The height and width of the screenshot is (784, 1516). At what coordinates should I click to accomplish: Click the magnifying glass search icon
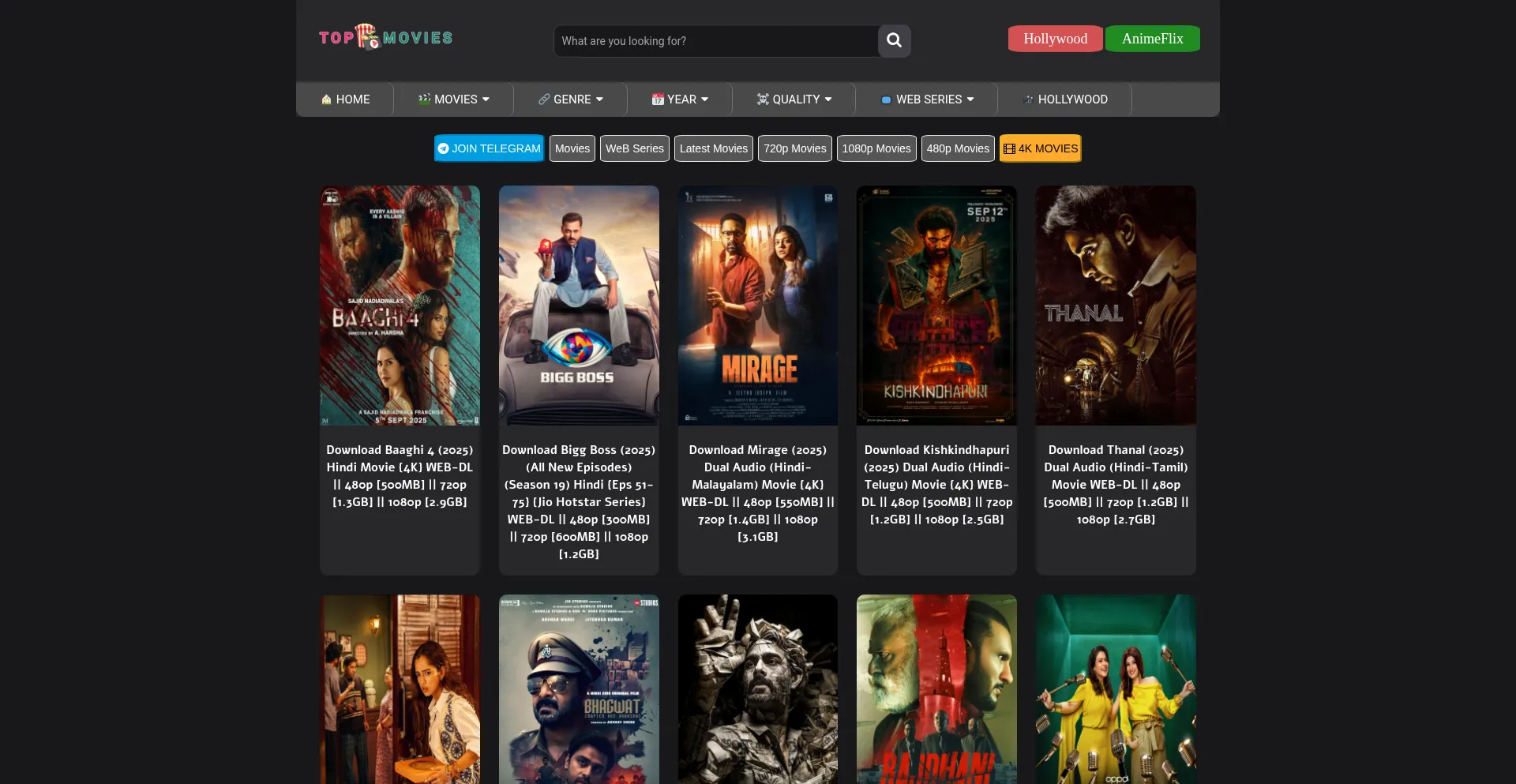pyautogui.click(x=894, y=40)
